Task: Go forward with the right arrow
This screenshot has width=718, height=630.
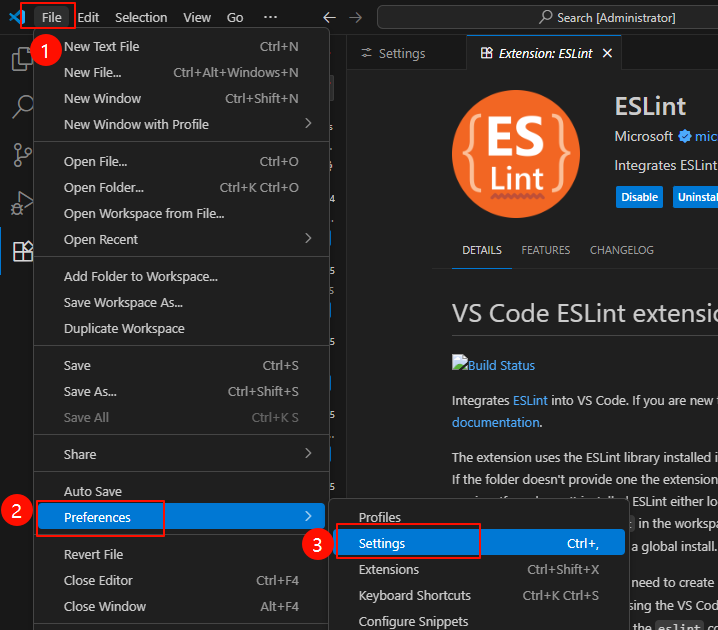Action: pyautogui.click(x=355, y=18)
